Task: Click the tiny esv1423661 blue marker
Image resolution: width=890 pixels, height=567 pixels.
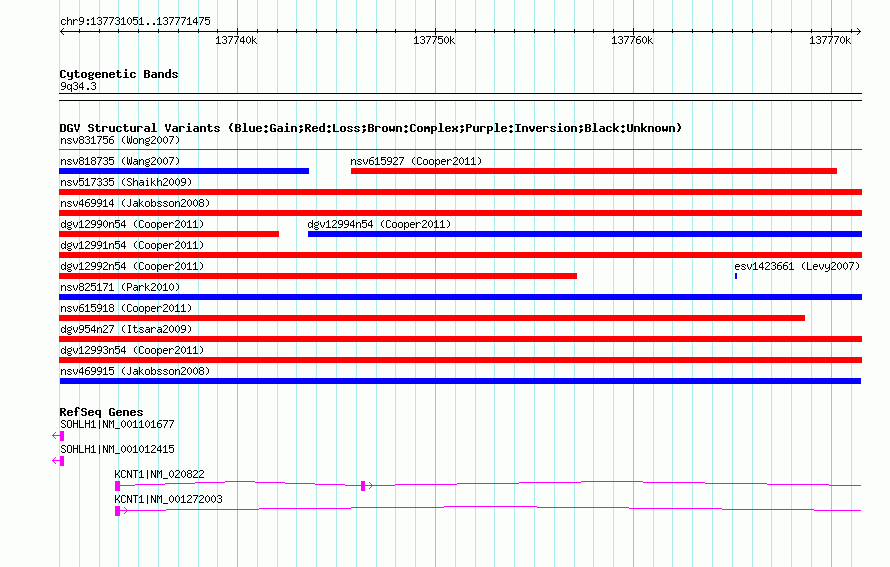Action: 736,276
